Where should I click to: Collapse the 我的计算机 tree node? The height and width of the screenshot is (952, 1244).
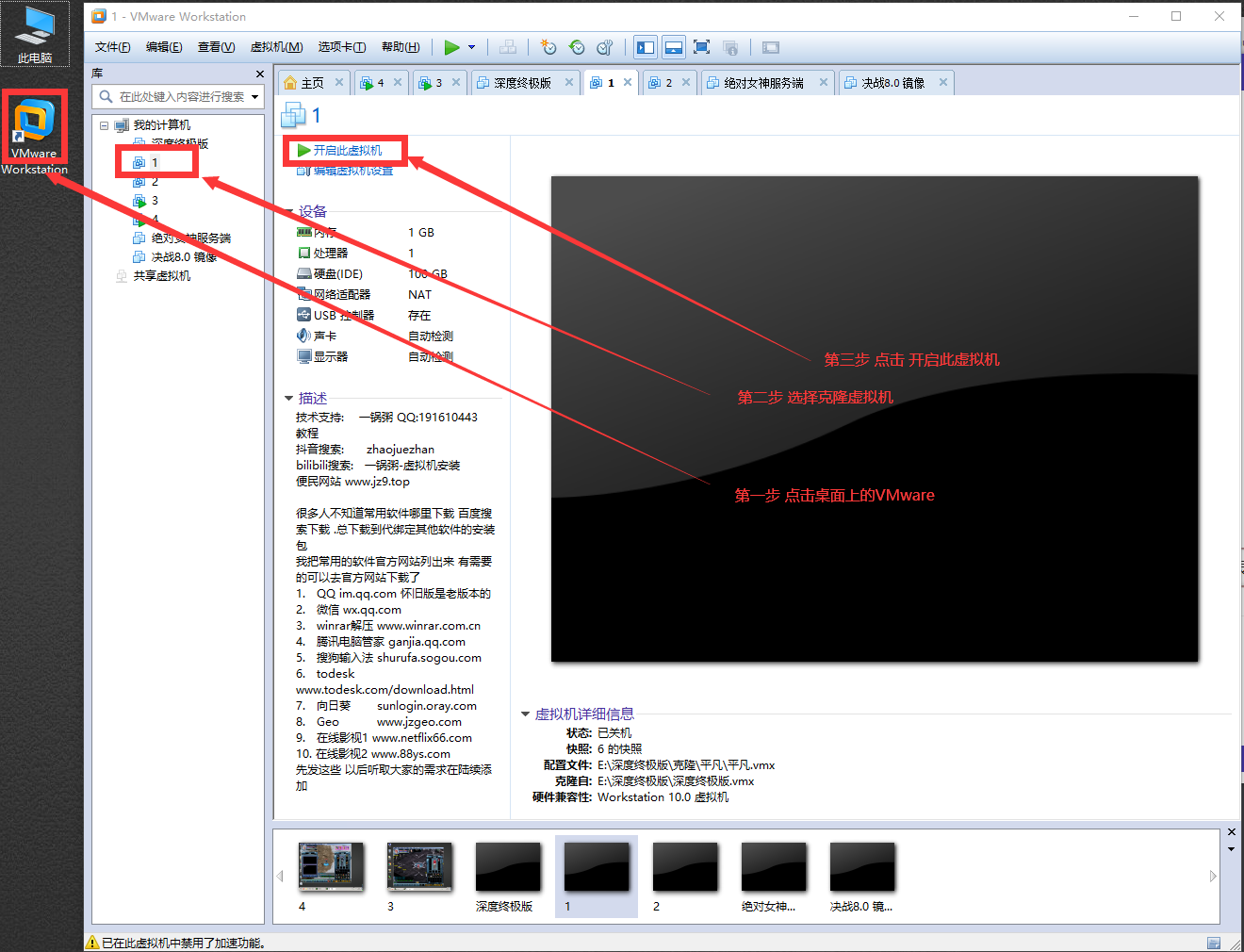[104, 125]
